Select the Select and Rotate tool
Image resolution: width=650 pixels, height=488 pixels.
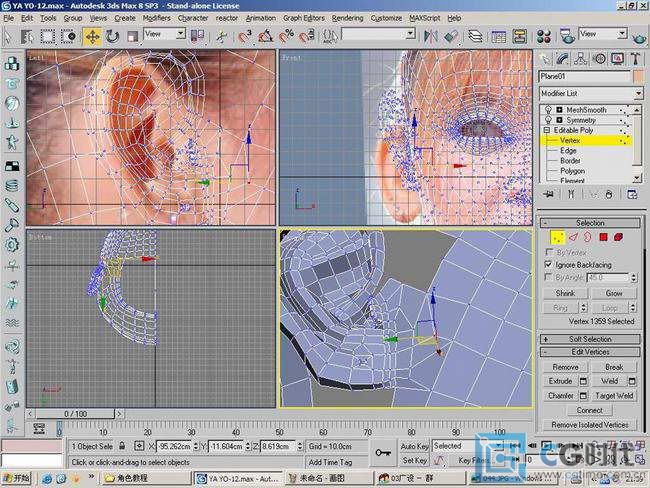click(x=112, y=36)
